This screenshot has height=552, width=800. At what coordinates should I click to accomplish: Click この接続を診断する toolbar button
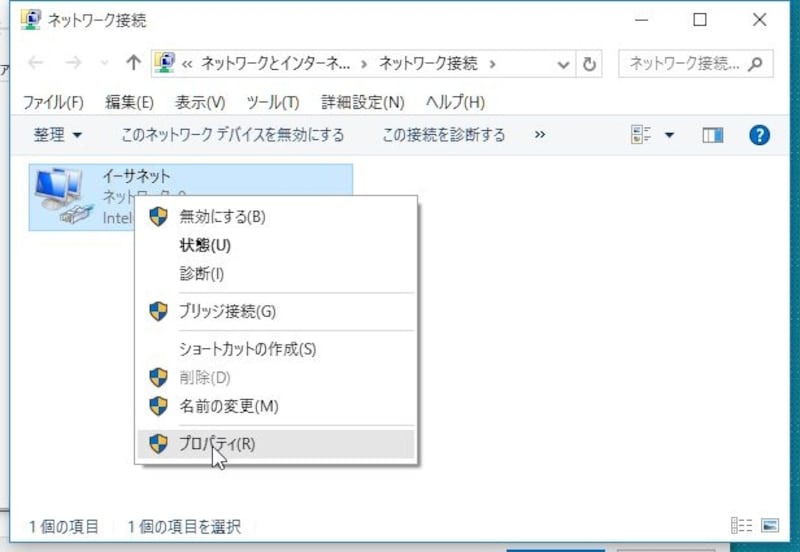(444, 135)
